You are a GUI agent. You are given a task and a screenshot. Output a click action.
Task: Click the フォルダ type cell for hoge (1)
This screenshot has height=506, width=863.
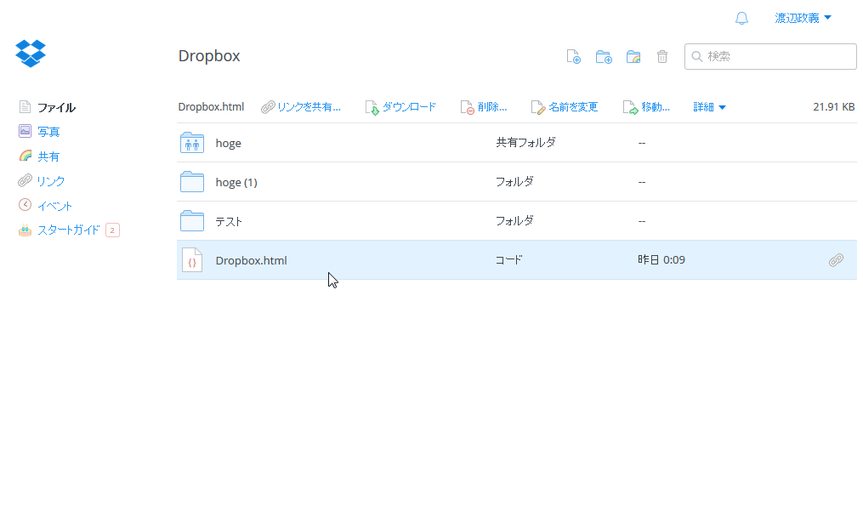[x=515, y=181]
